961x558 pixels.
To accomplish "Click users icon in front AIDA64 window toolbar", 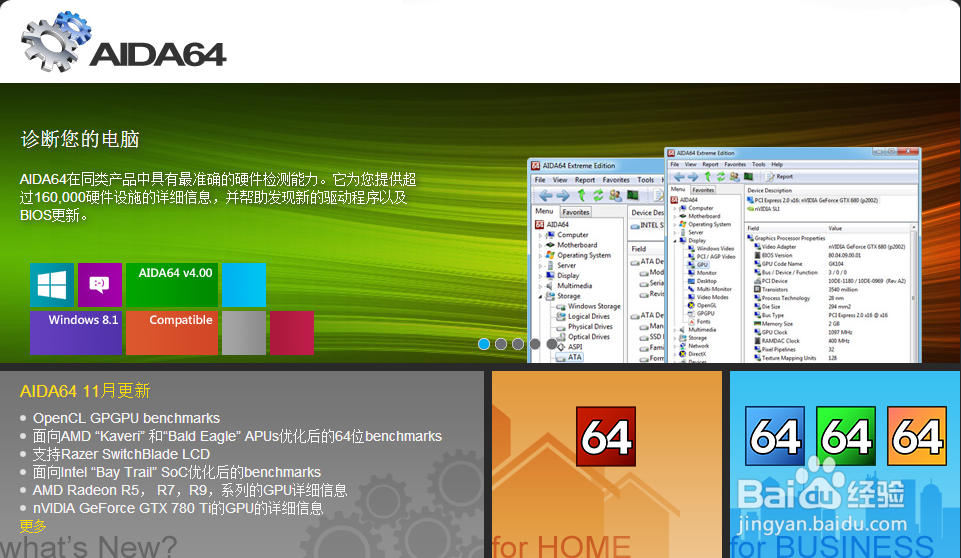I will [734, 177].
